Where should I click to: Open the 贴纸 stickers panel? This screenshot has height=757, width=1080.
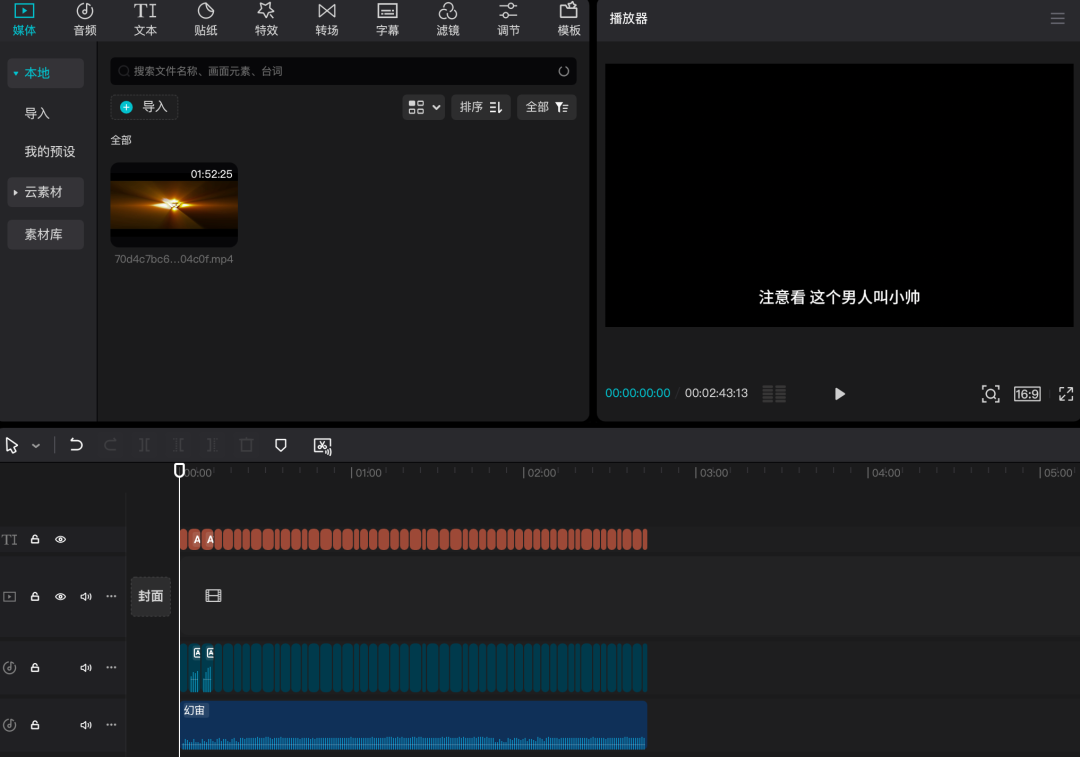point(205,19)
